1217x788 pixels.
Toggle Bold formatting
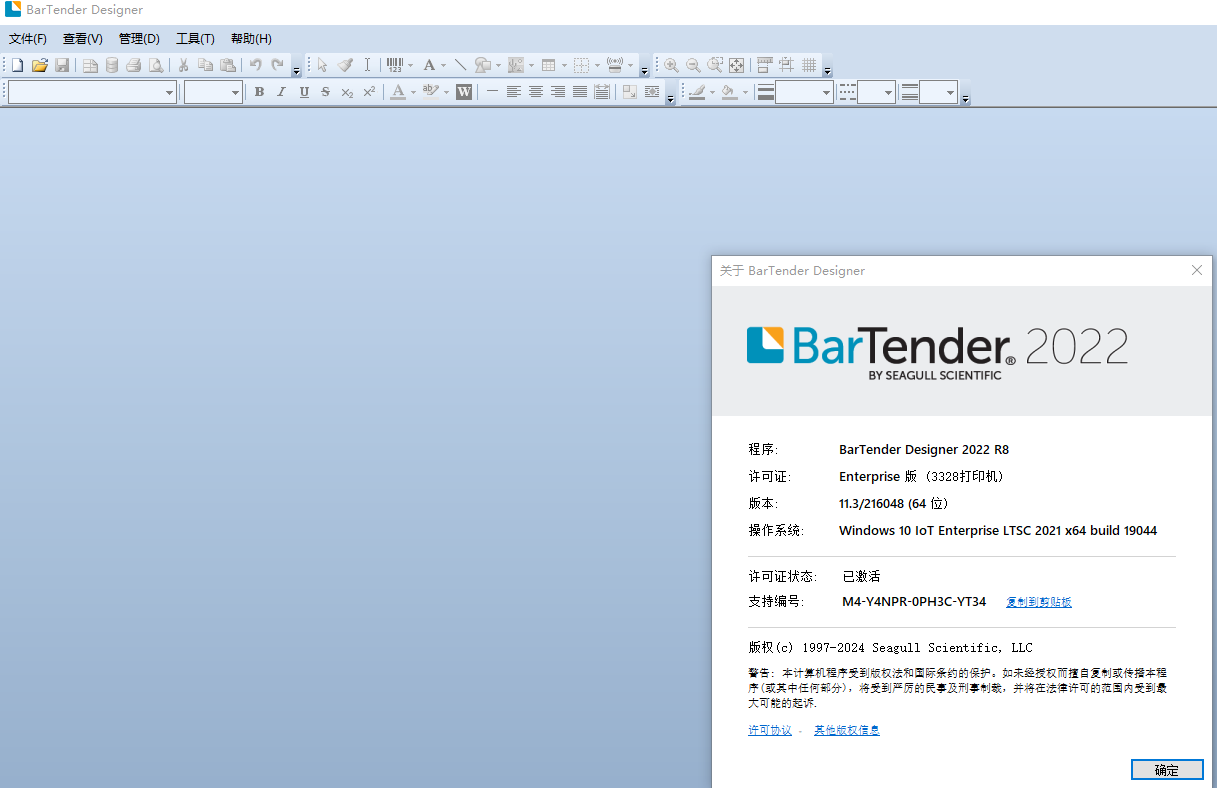click(259, 92)
